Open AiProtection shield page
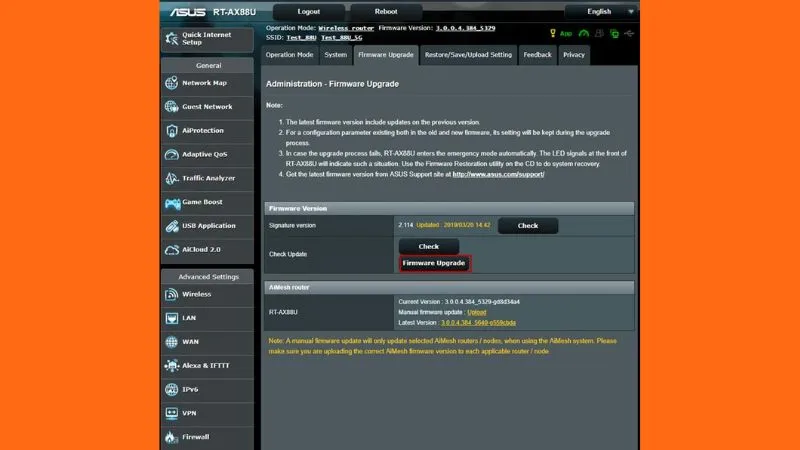Viewport: 800px width, 450px height. [207, 131]
